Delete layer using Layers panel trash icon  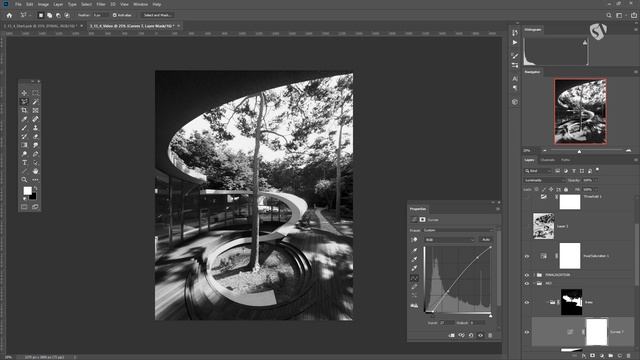click(x=629, y=356)
